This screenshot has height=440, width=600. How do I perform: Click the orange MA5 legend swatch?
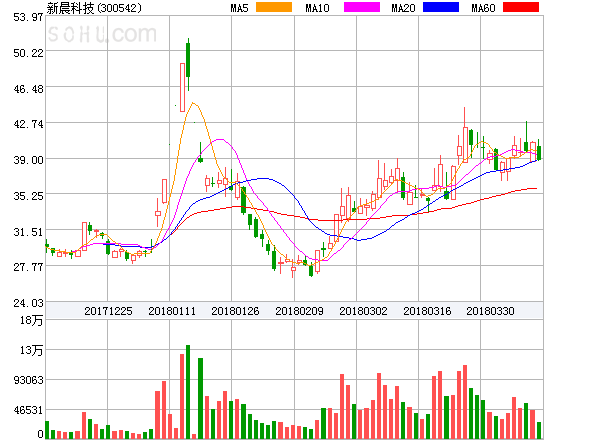pyautogui.click(x=274, y=7)
